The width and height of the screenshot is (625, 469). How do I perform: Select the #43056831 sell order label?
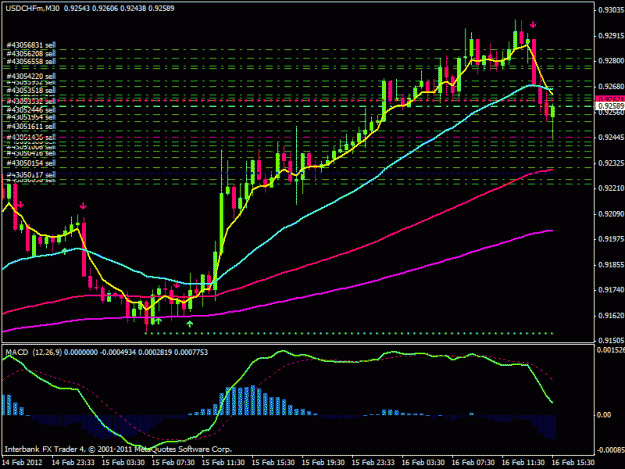pyautogui.click(x=31, y=45)
